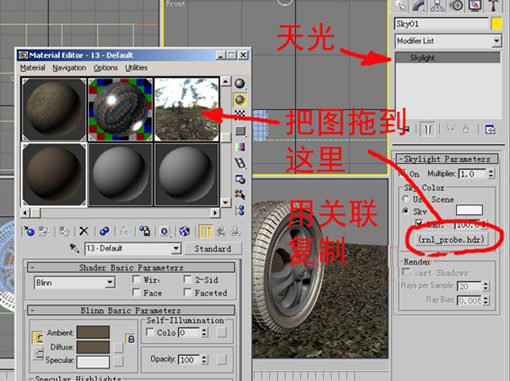Select Use Scene Environment radio button
Image resolution: width=510 pixels, height=381 pixels.
[406, 199]
